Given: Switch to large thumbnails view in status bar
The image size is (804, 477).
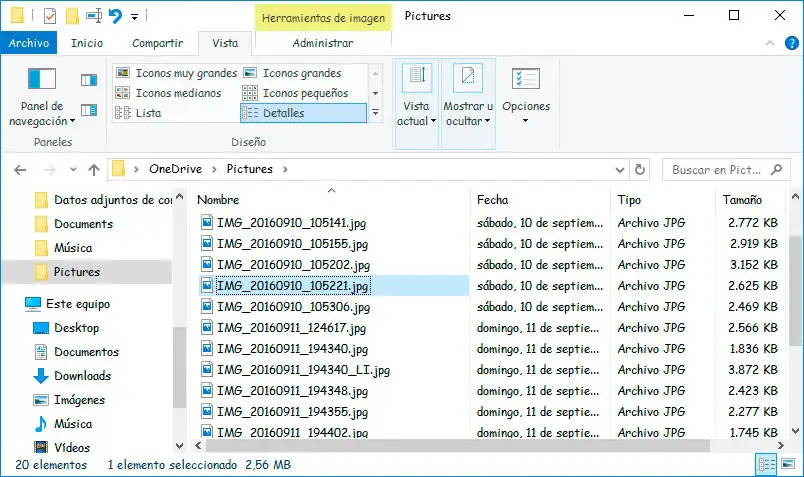Looking at the screenshot, I should pyautogui.click(x=787, y=465).
